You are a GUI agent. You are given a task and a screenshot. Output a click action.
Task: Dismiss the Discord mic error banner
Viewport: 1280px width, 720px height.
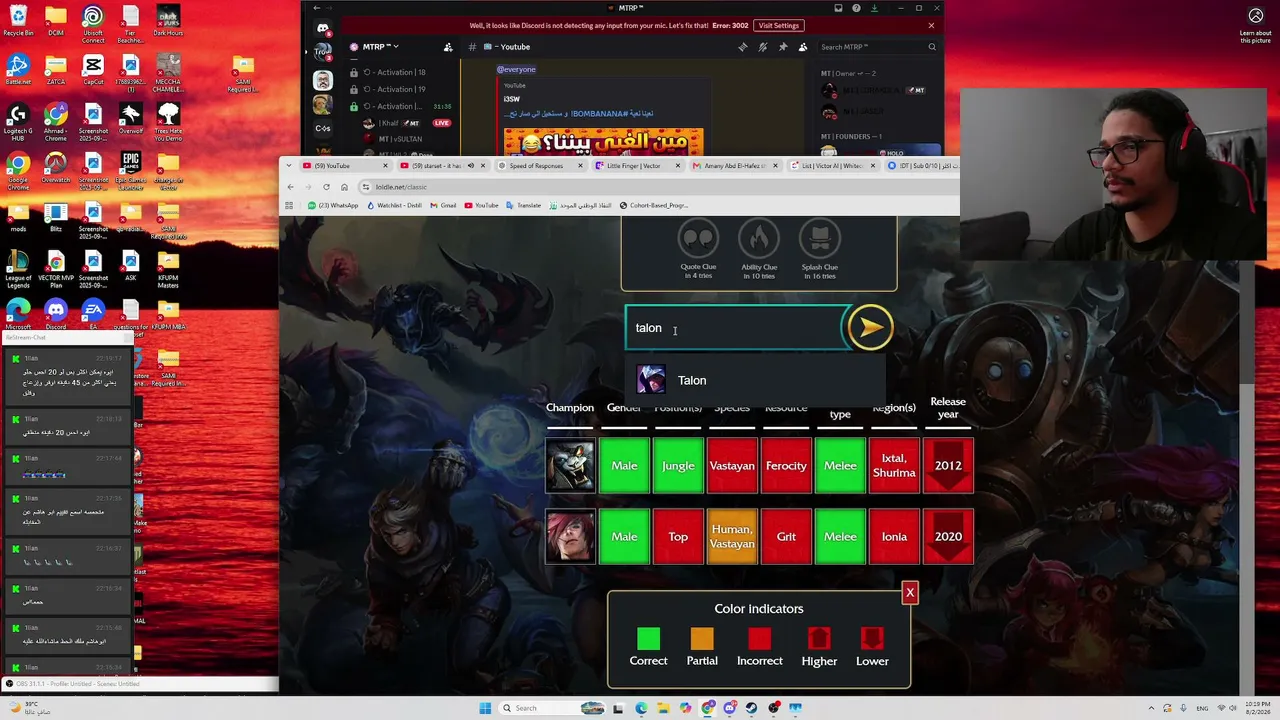click(x=931, y=25)
